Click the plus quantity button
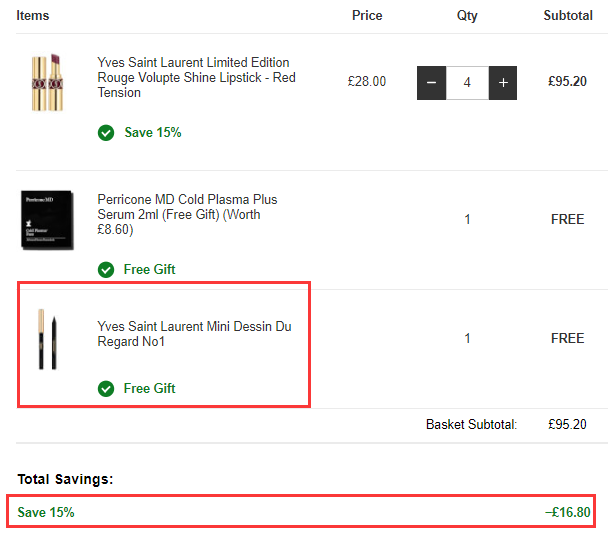The width and height of the screenshot is (608, 533). [503, 83]
